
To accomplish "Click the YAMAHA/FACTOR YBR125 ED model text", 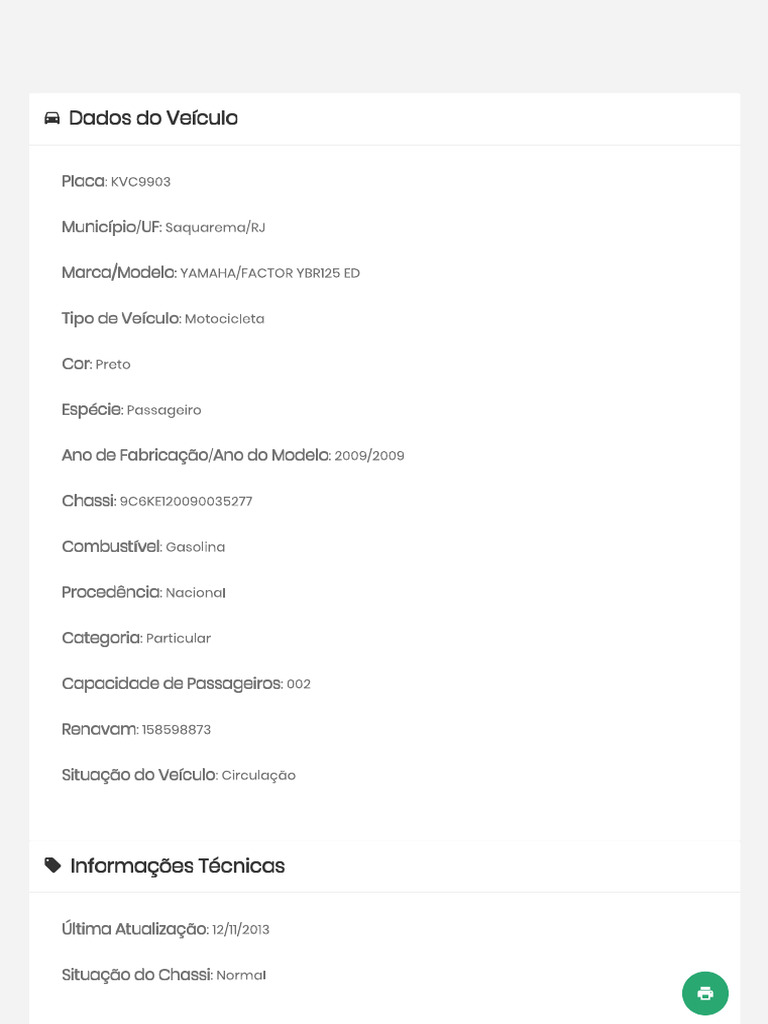I will point(270,274).
